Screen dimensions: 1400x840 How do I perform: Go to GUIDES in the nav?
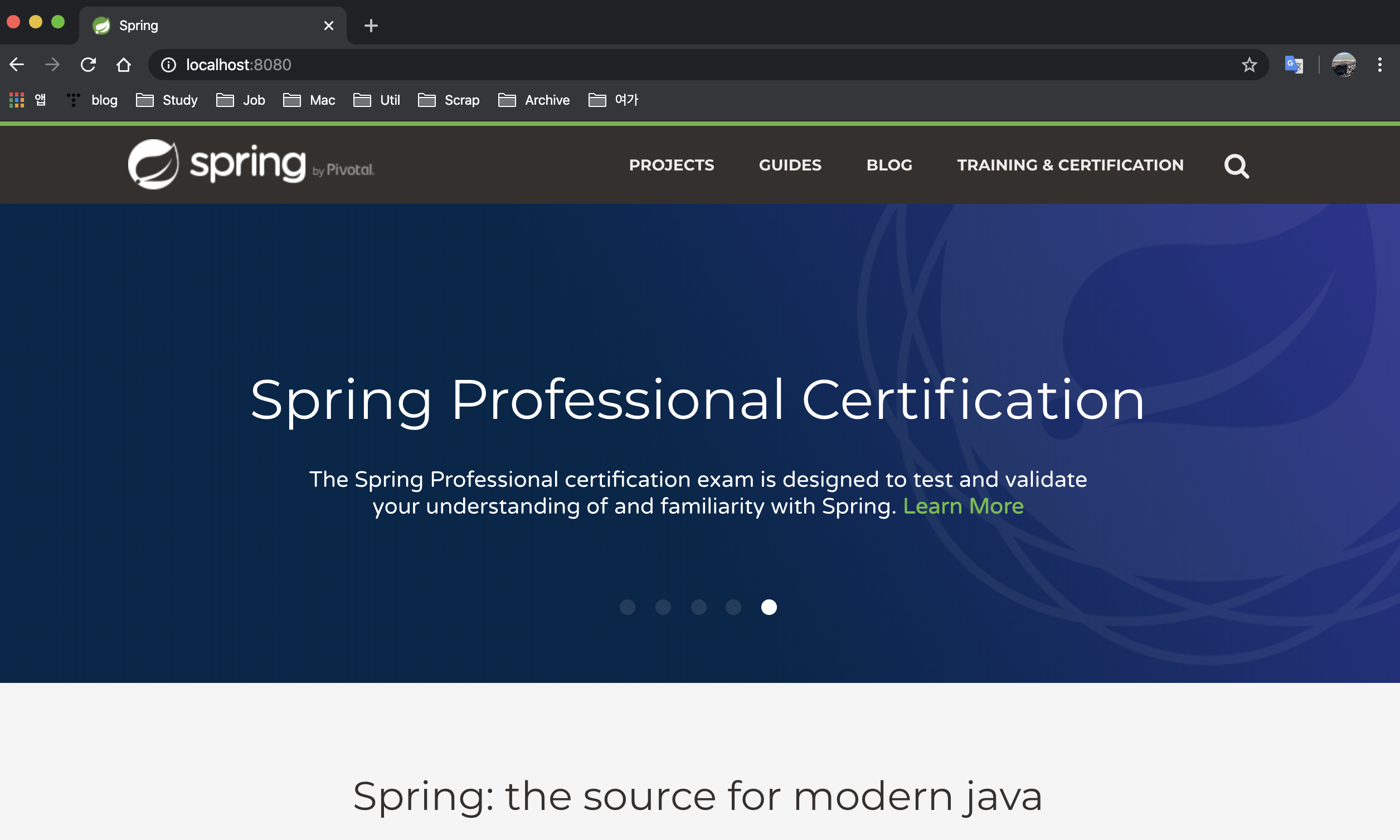tap(790, 165)
